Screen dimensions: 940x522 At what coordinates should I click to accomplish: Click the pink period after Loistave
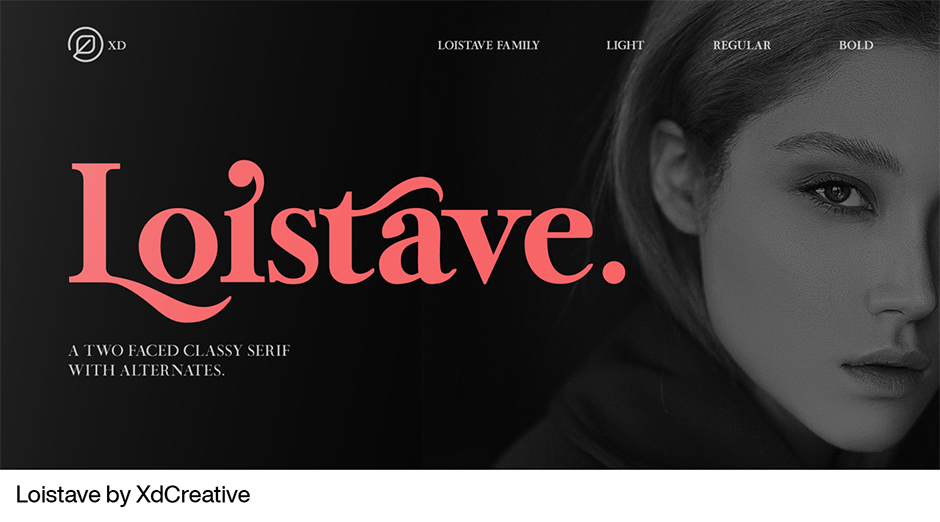tap(613, 270)
